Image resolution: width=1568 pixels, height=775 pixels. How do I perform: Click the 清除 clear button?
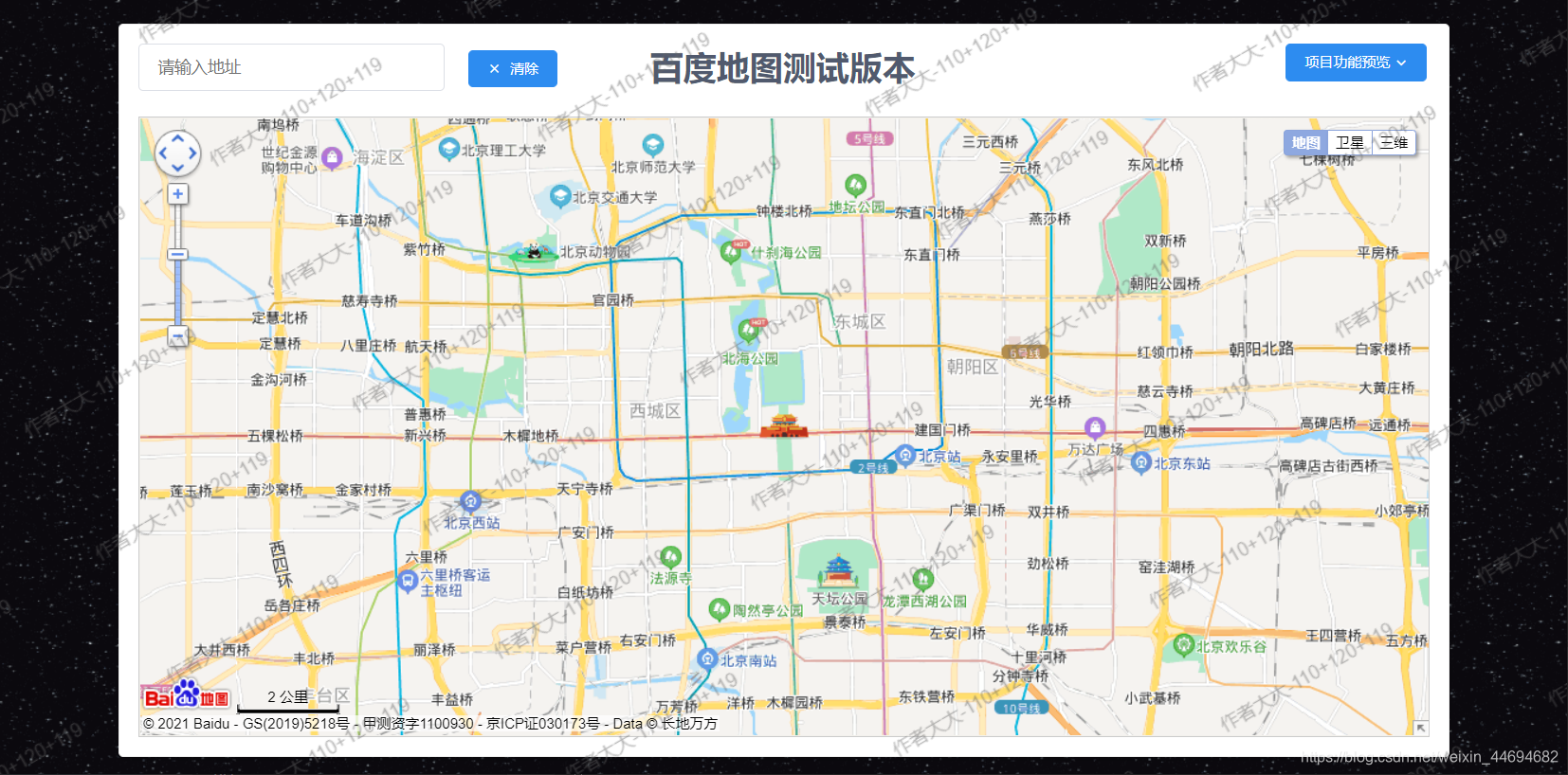(513, 68)
